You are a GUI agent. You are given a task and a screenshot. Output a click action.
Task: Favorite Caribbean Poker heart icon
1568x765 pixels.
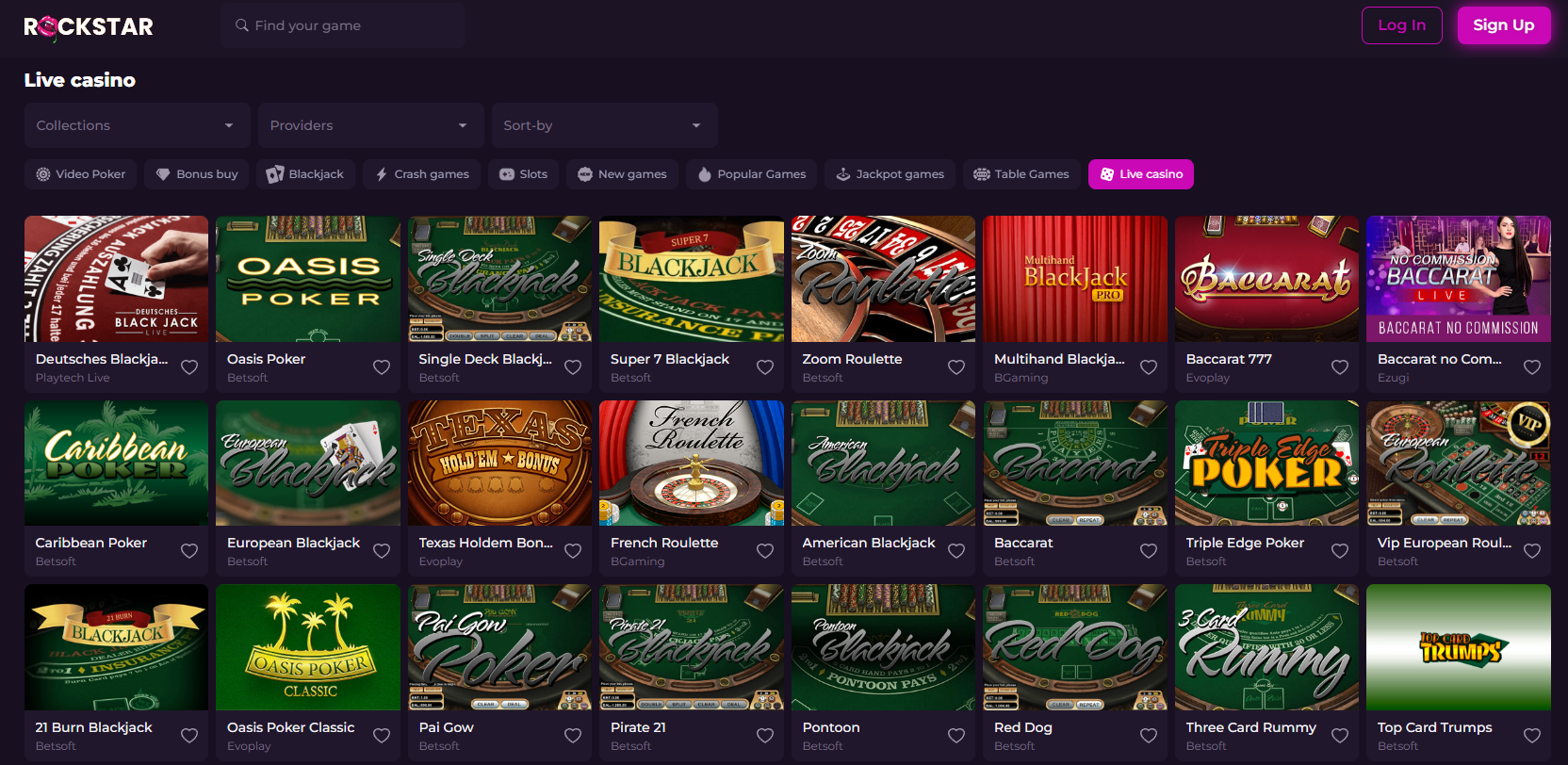click(189, 551)
